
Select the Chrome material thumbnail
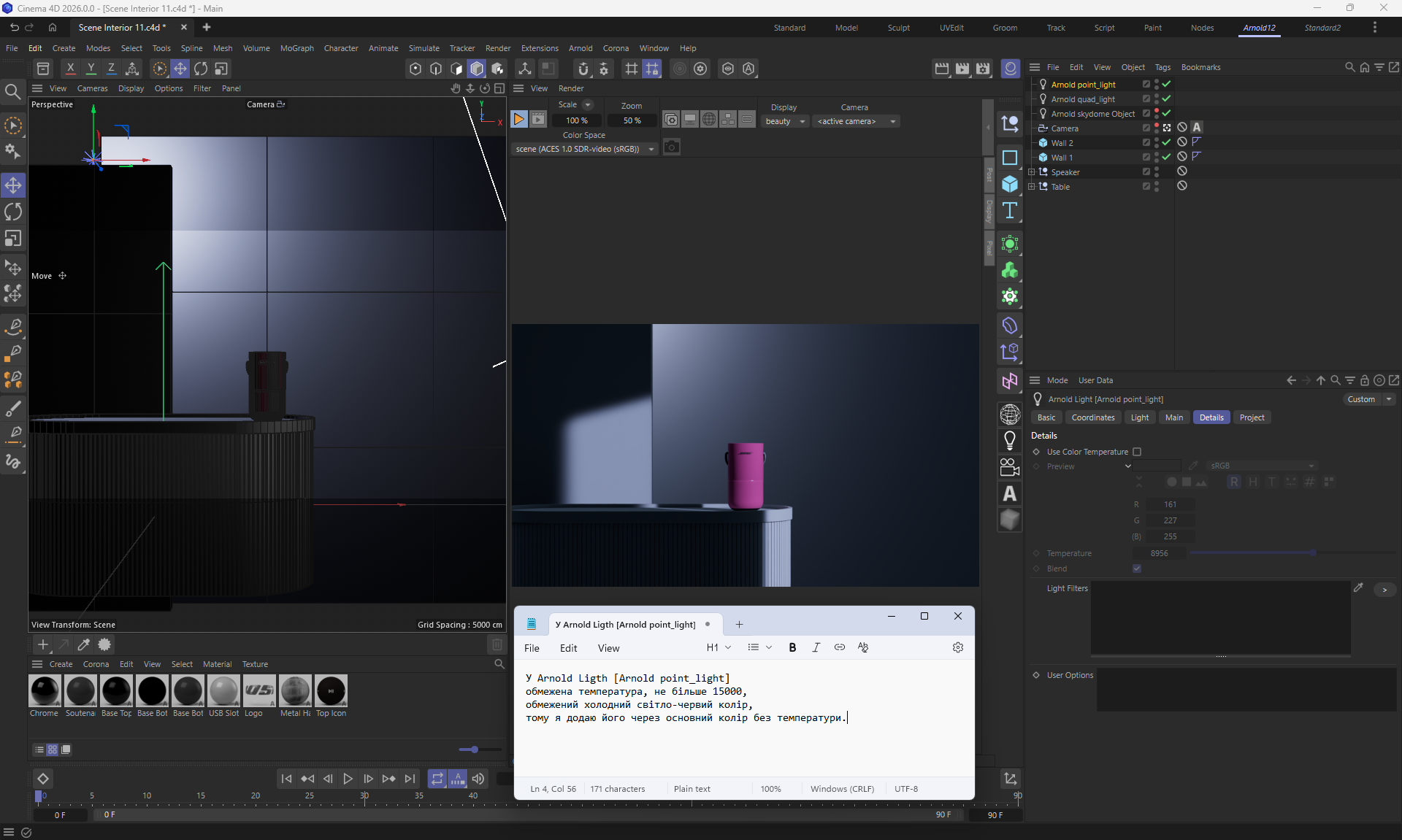45,690
